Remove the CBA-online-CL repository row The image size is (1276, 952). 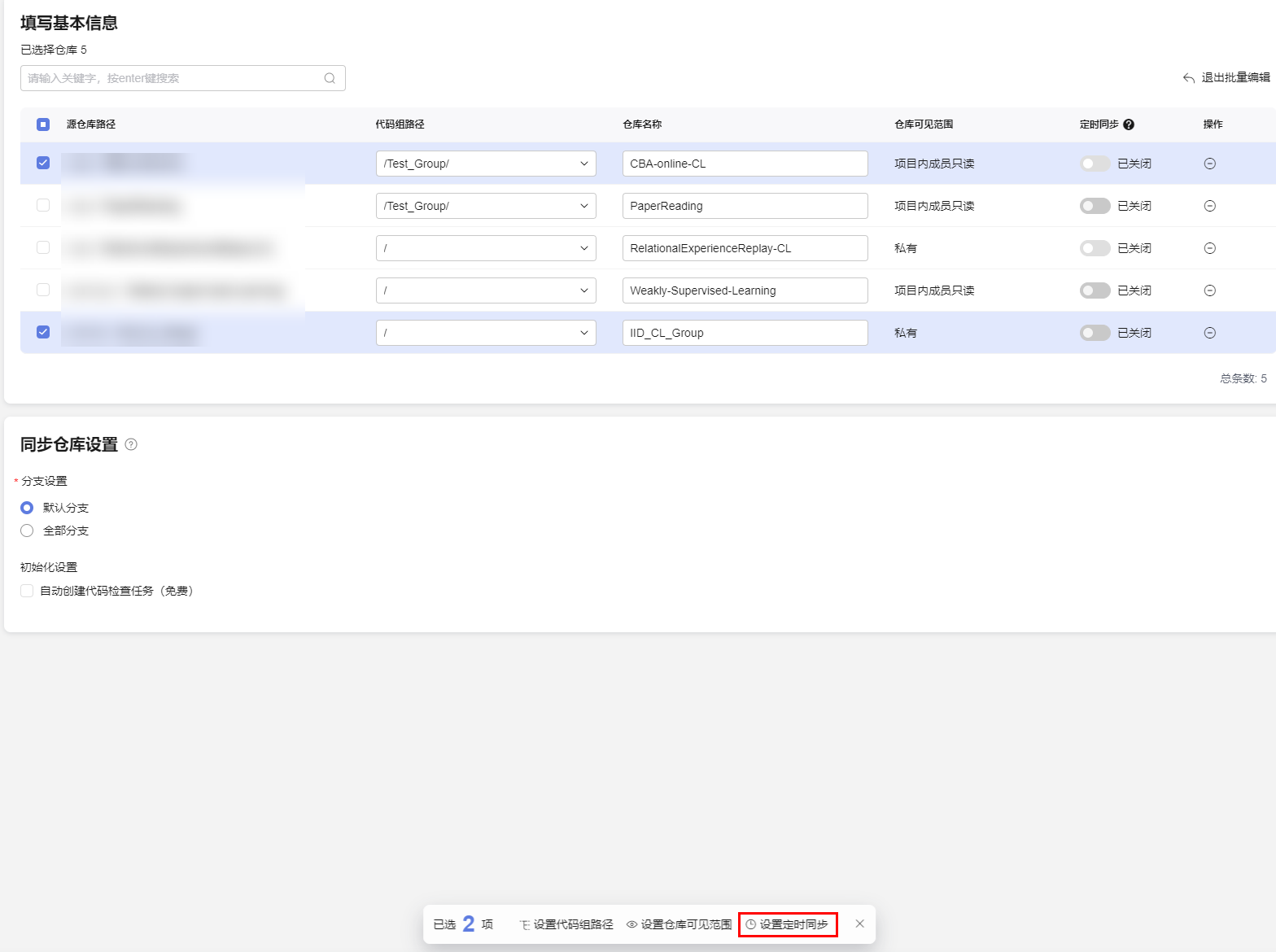1209,164
